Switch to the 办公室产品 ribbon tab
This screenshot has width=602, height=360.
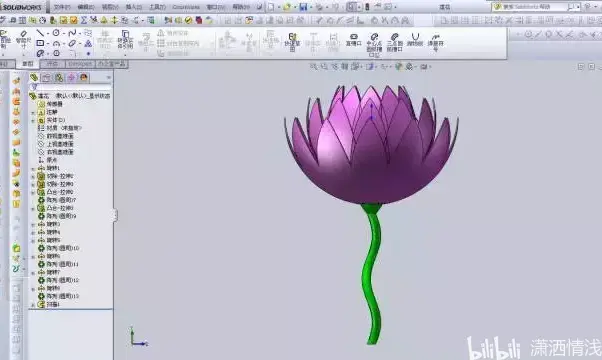[x=111, y=64]
